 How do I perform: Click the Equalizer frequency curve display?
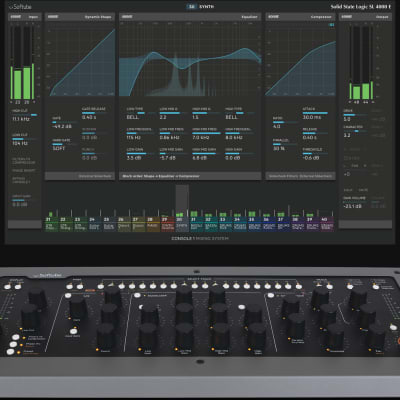pos(190,59)
